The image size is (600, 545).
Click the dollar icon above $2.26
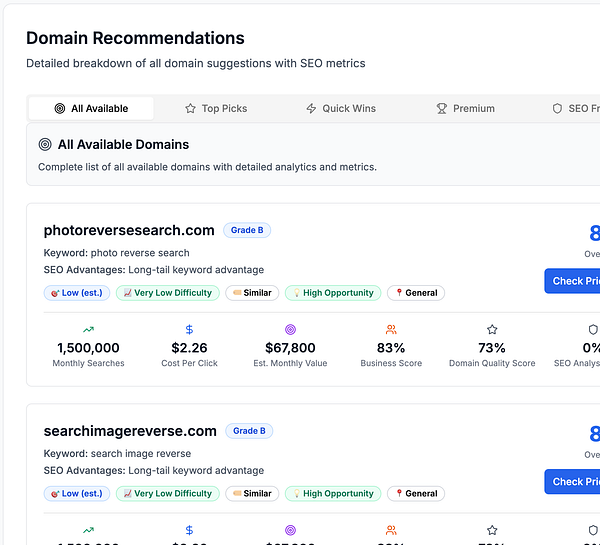click(189, 329)
